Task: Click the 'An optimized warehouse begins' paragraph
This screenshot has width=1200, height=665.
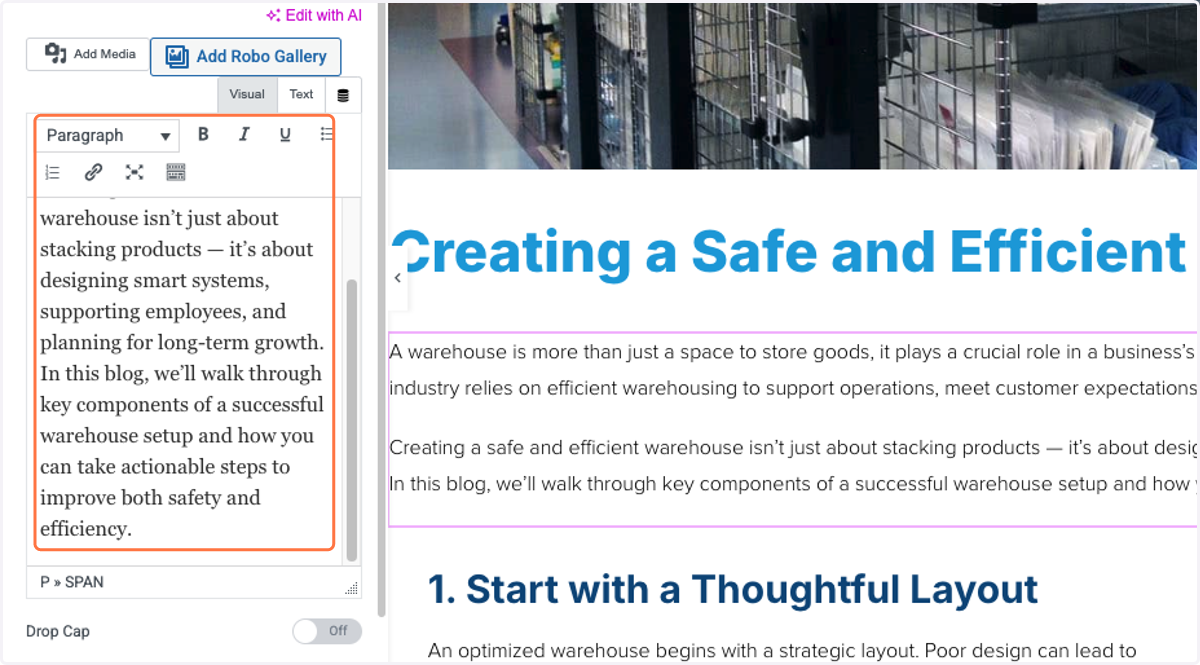Action: [782, 651]
